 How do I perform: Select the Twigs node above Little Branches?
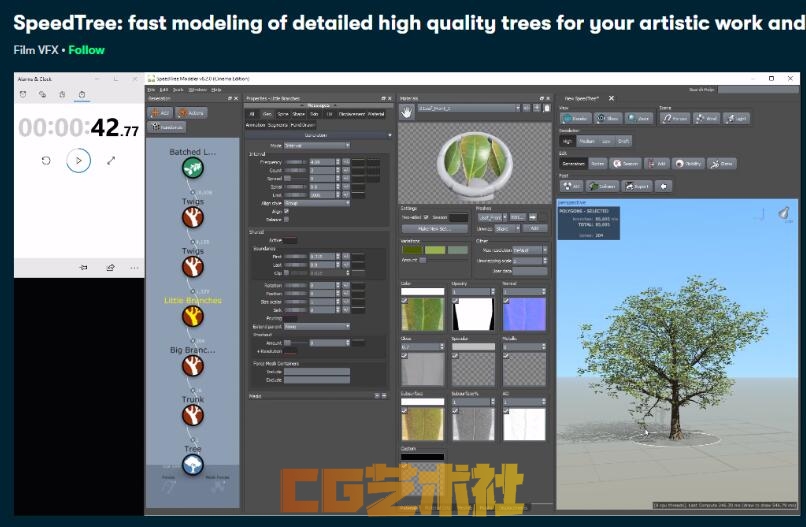click(x=193, y=266)
